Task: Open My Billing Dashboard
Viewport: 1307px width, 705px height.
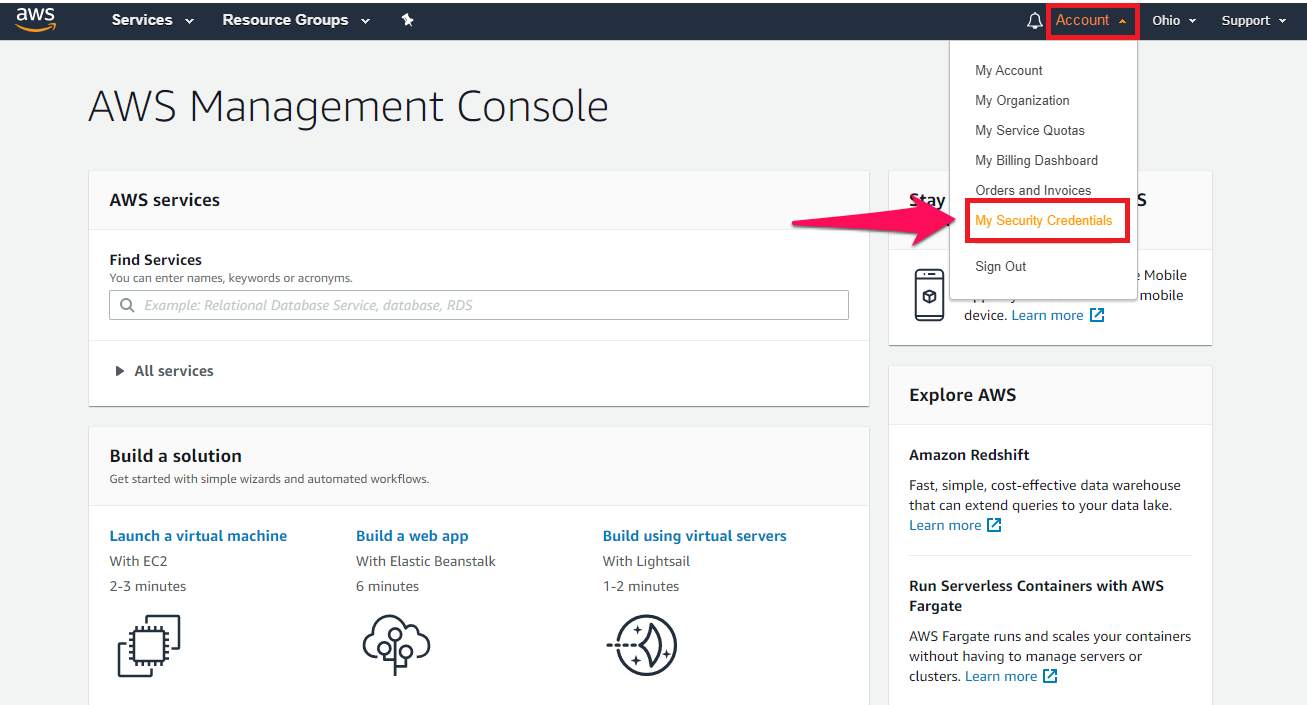Action: point(1036,160)
